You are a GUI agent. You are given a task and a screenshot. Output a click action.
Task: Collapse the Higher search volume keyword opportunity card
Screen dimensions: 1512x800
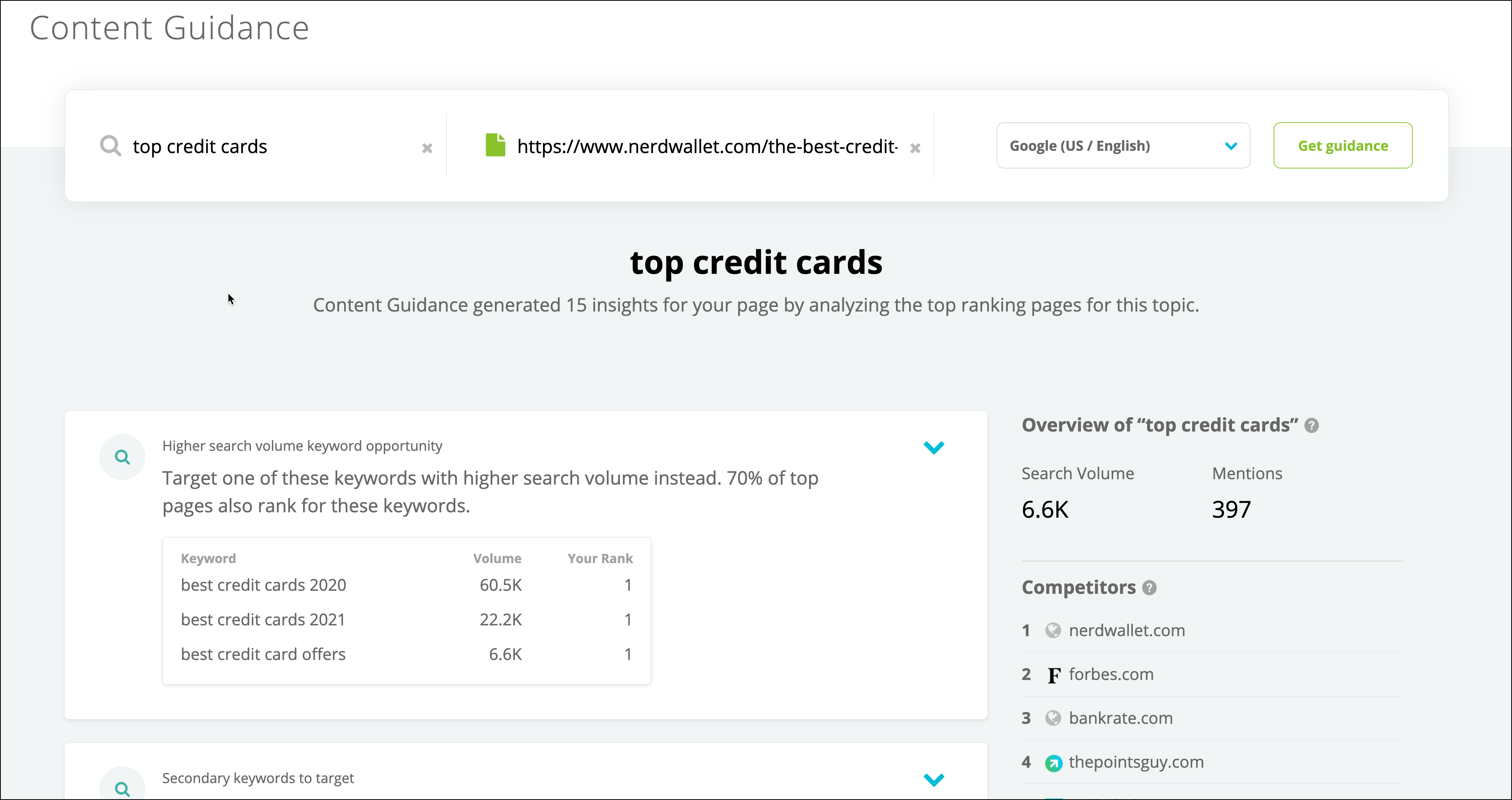[933, 448]
